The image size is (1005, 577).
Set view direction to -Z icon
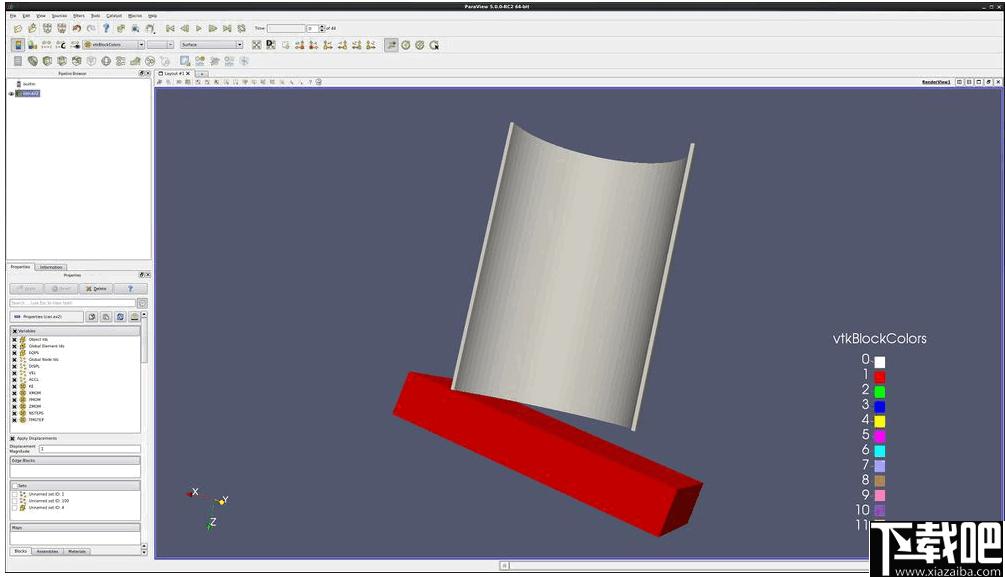[370, 45]
